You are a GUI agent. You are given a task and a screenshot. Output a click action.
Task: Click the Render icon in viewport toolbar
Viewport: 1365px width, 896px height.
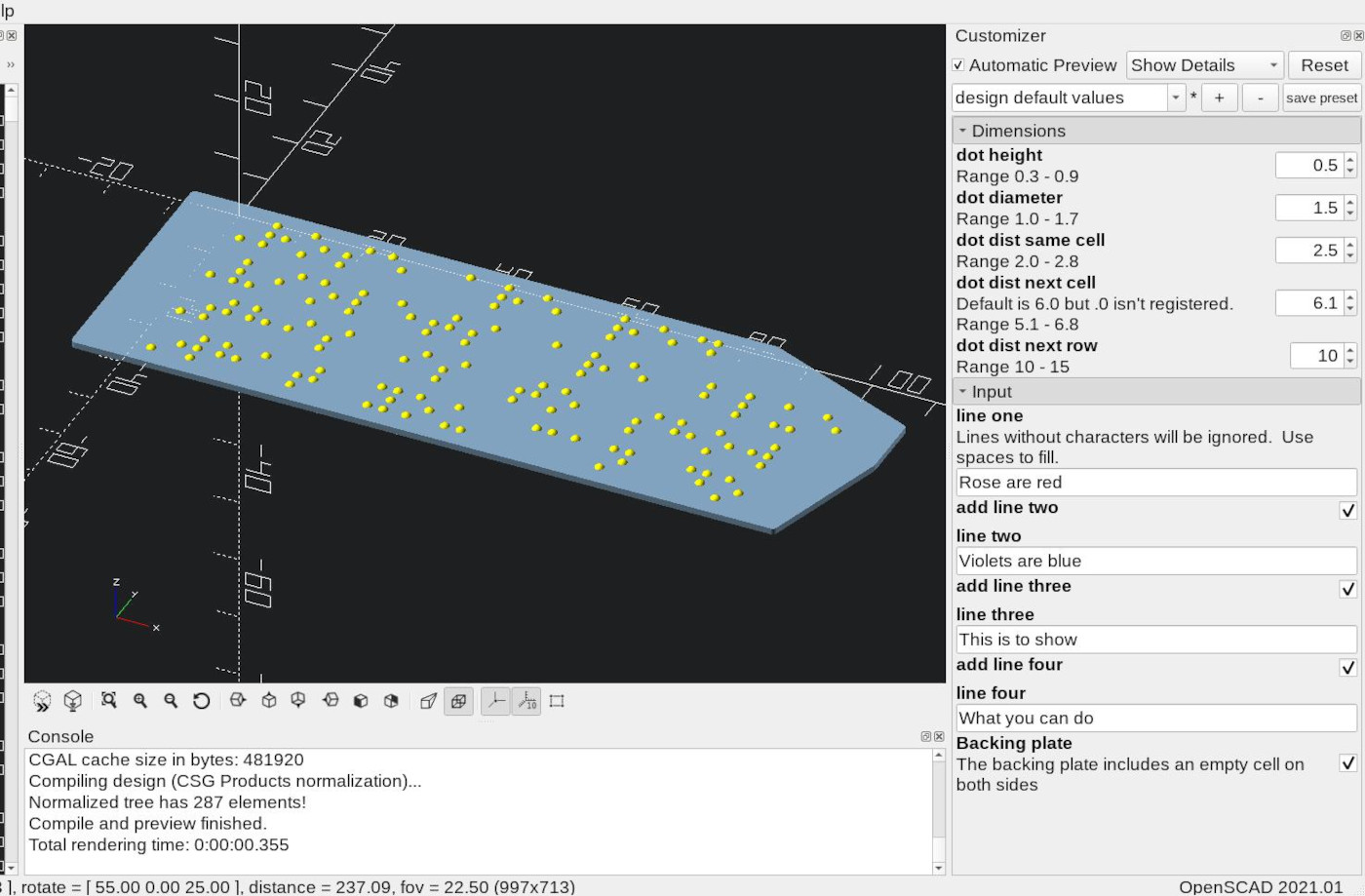[72, 701]
